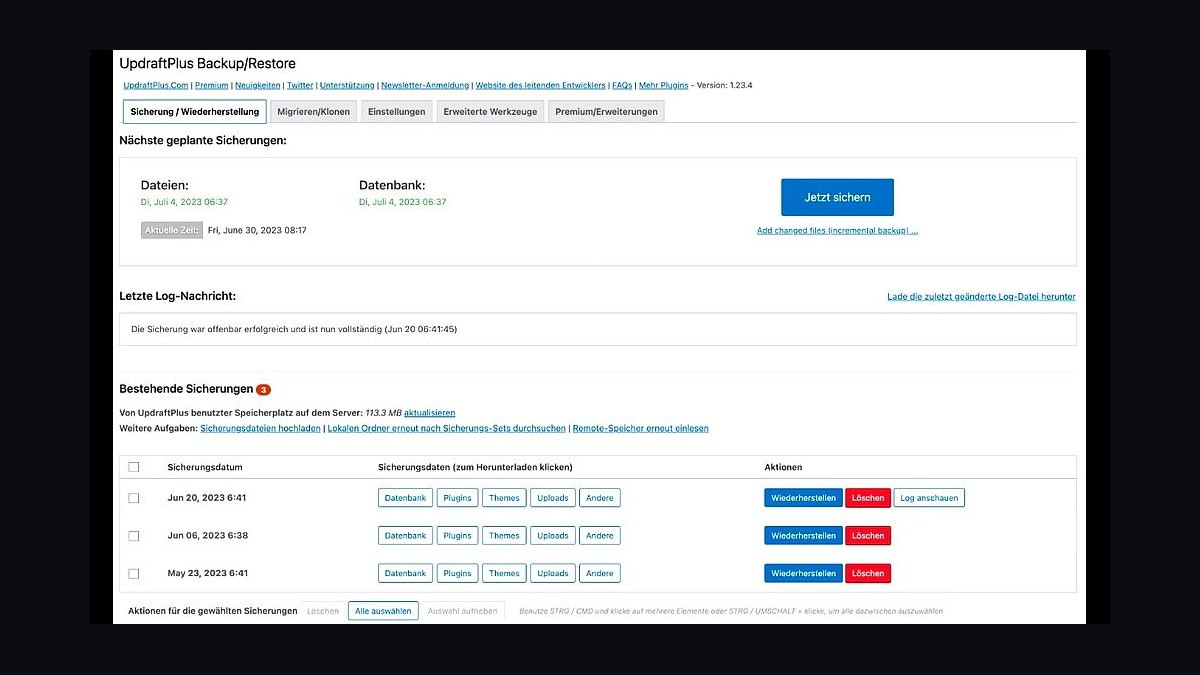
Task: Open the Mehr Plugins link
Action: click(663, 85)
